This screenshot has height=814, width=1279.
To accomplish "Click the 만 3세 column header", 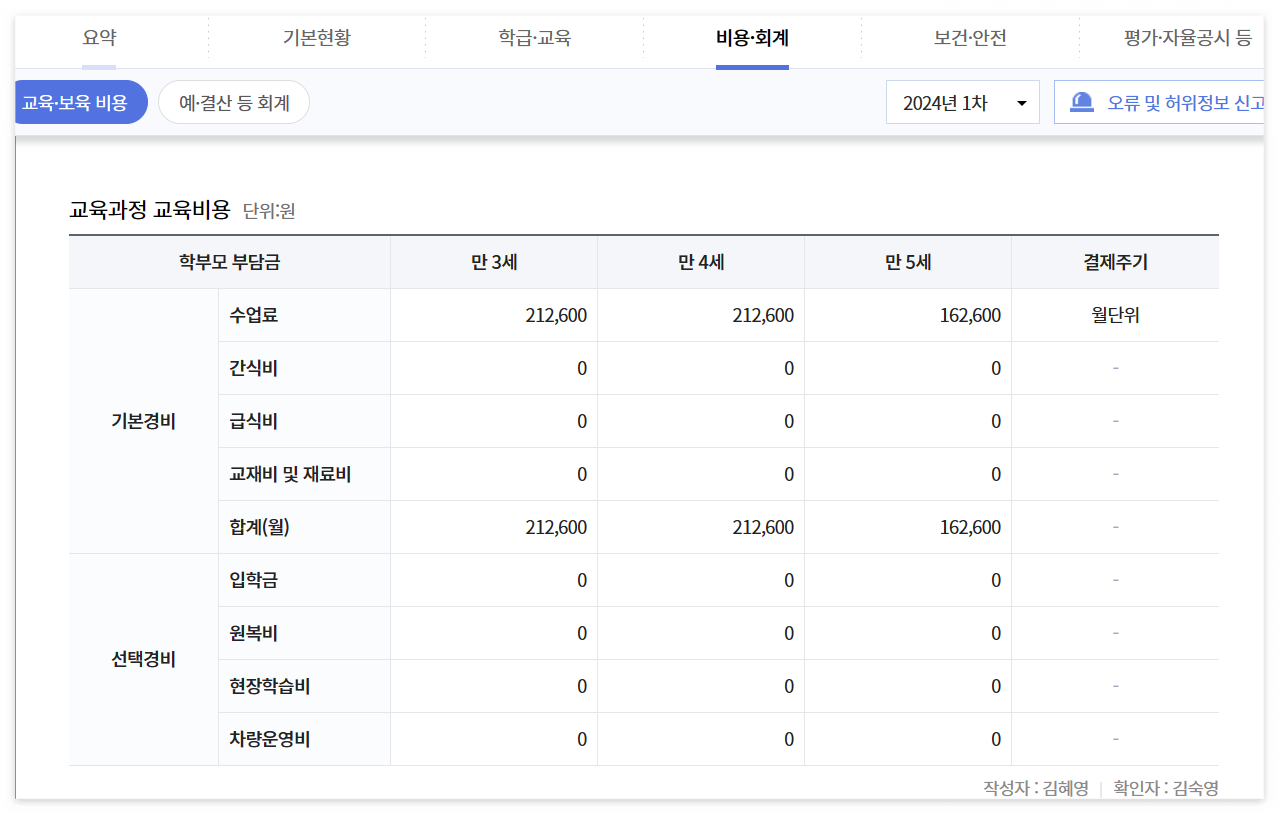I will pyautogui.click(x=492, y=262).
